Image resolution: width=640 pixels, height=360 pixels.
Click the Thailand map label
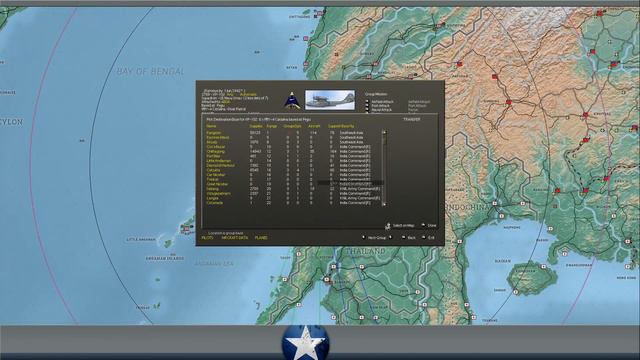pyautogui.click(x=365, y=252)
